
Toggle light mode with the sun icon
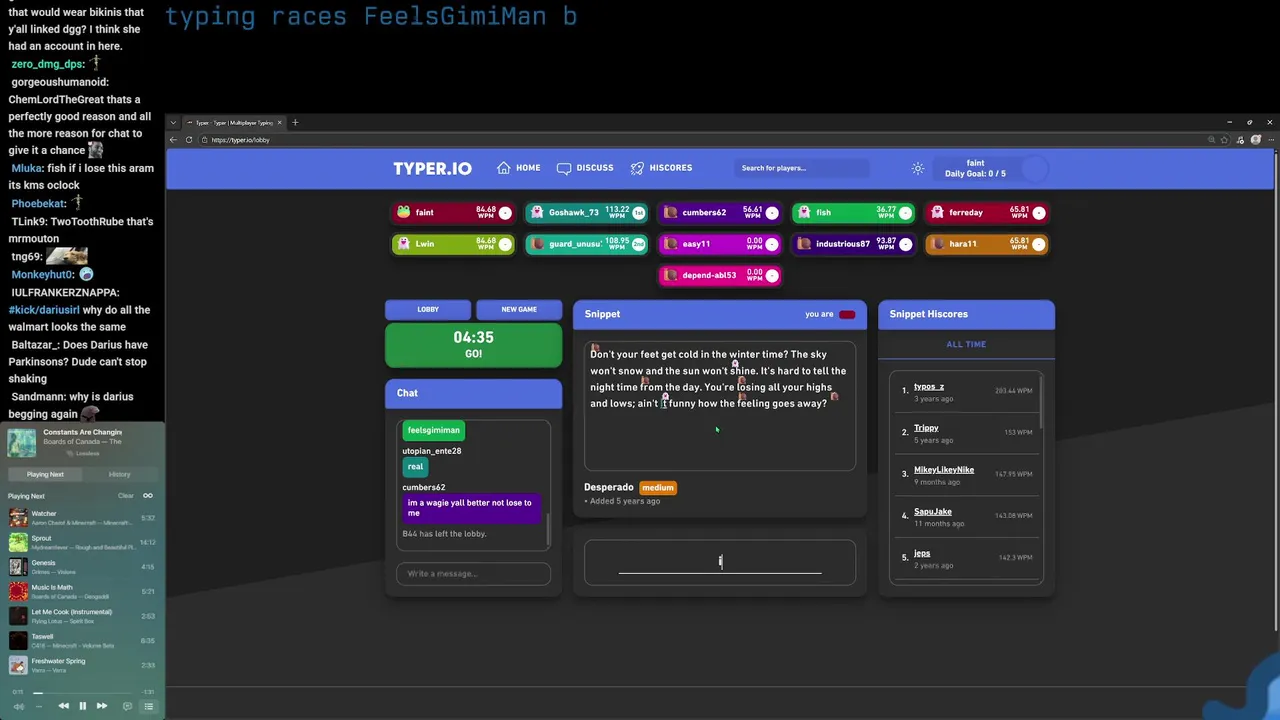point(918,168)
